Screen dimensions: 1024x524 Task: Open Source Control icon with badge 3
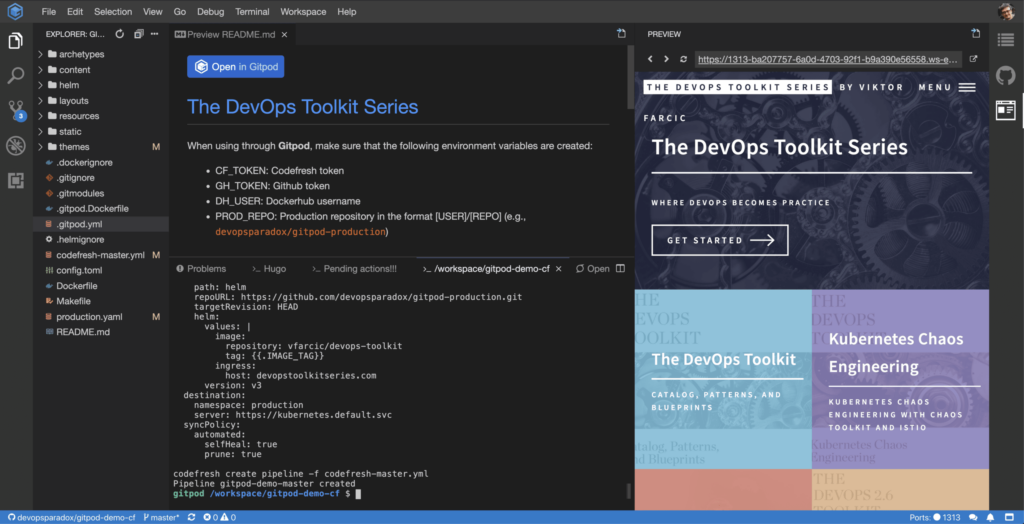coord(16,110)
